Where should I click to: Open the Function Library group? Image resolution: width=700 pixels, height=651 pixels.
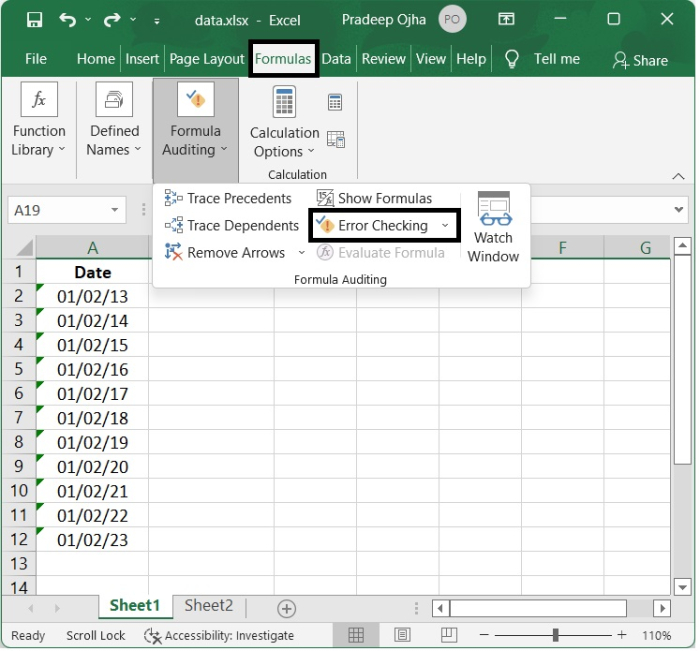tap(39, 120)
